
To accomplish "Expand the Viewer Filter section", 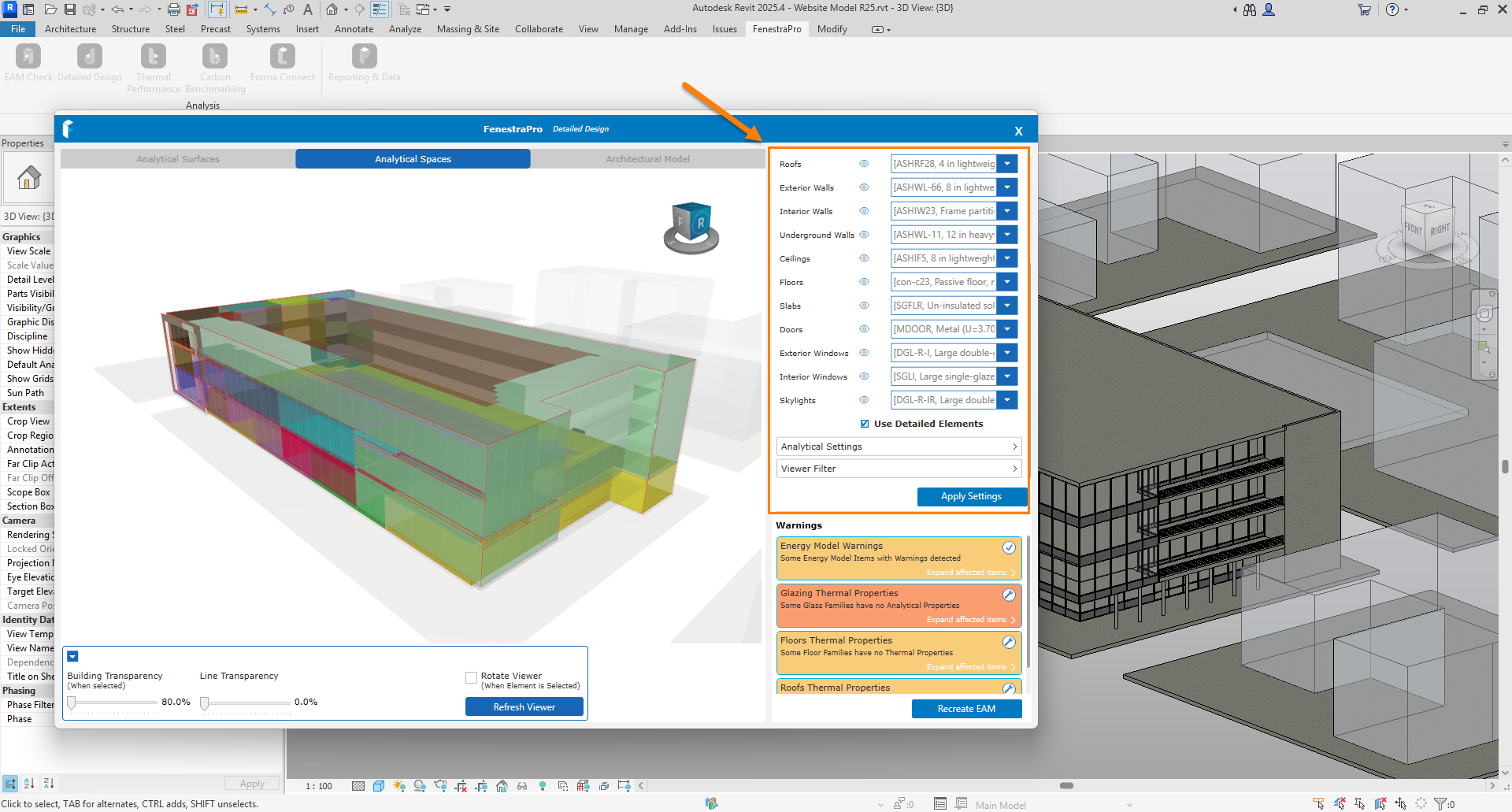I will (x=899, y=469).
